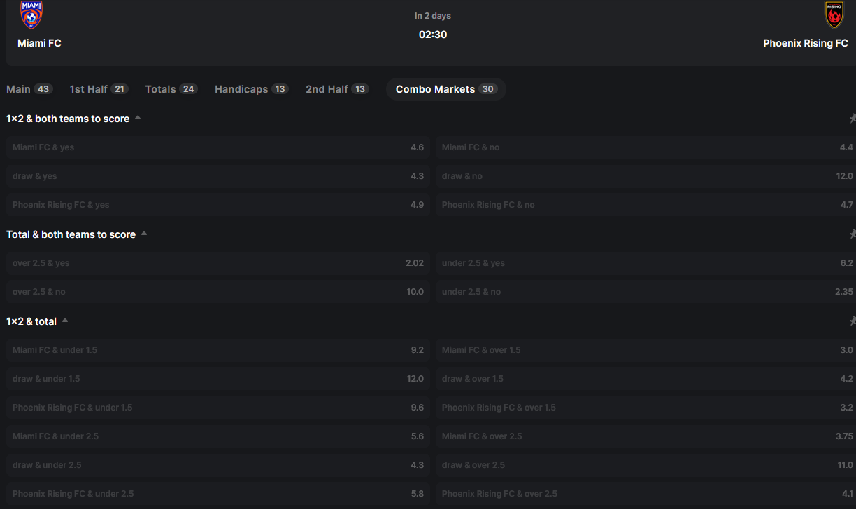Click the Miami FC team name
This screenshot has height=509, width=856.
click(40, 44)
